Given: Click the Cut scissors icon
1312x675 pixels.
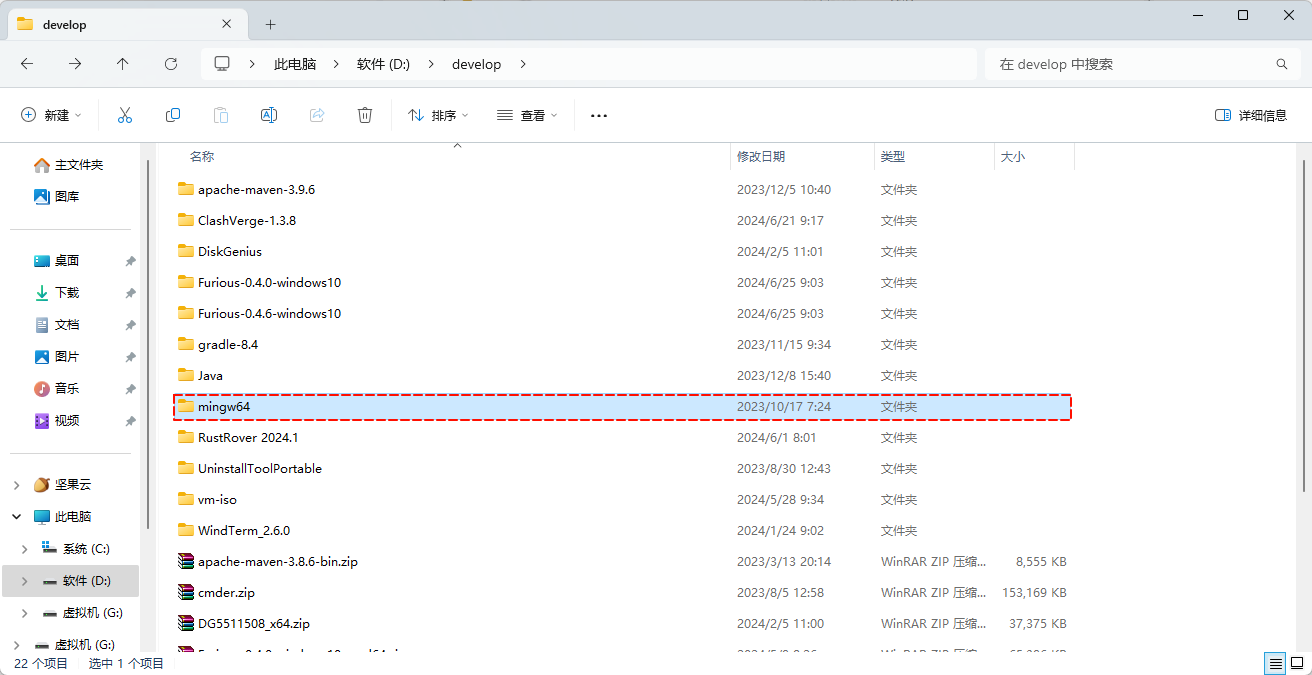Looking at the screenshot, I should click(x=125, y=115).
